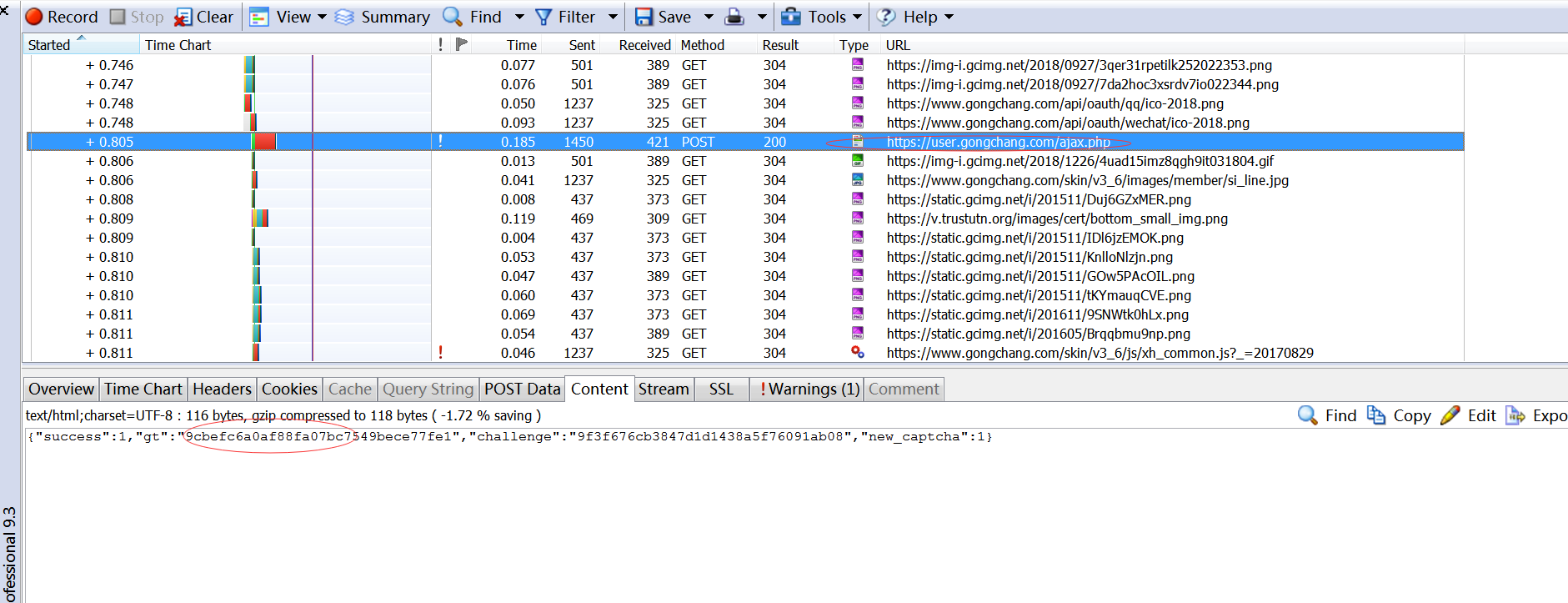The width and height of the screenshot is (1568, 603).
Task: Open the Help dropdown menu
Action: pos(949,17)
